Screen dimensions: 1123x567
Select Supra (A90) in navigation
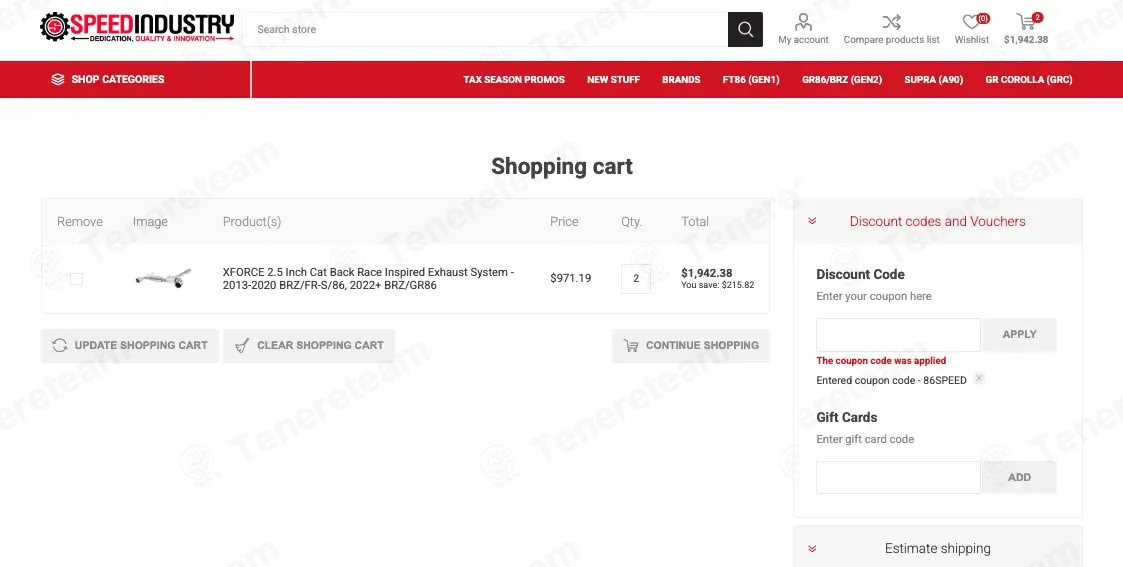tap(933, 79)
